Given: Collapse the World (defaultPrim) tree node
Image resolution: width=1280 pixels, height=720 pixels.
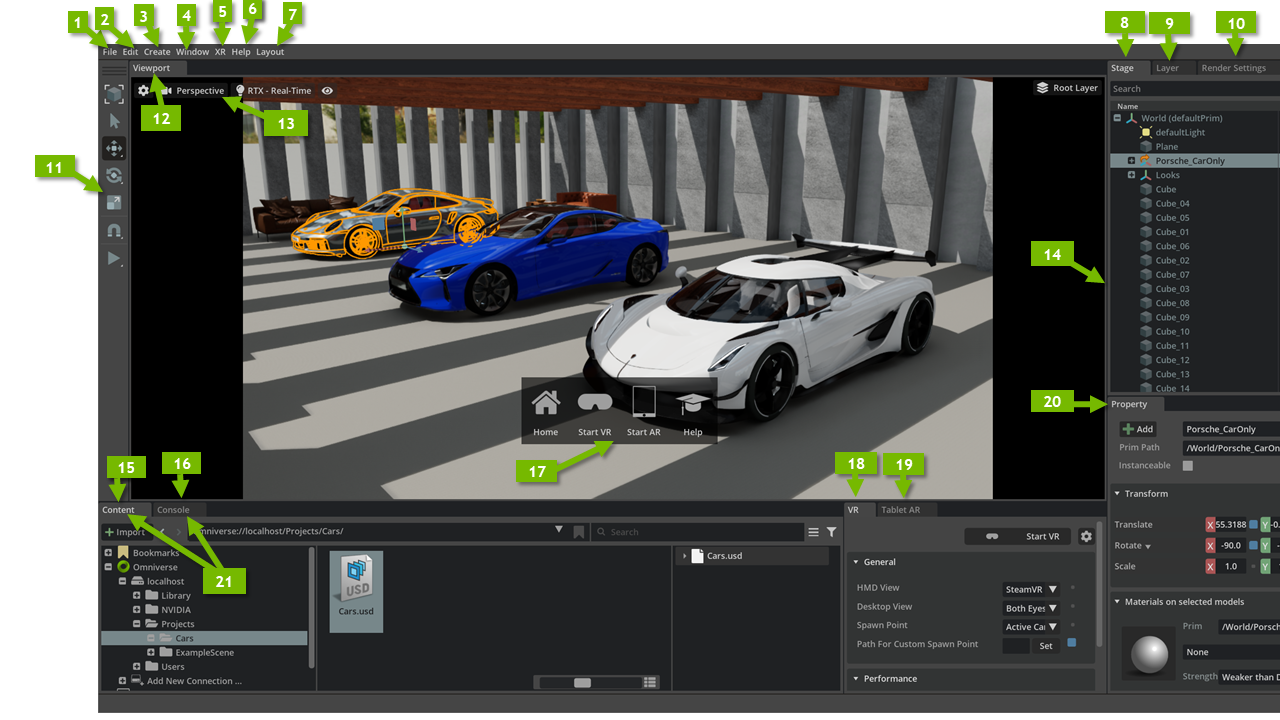Looking at the screenshot, I should (x=1118, y=118).
